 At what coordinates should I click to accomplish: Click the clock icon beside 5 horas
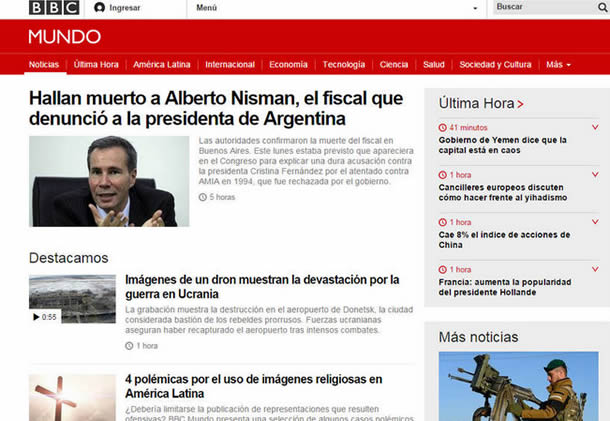point(203,197)
